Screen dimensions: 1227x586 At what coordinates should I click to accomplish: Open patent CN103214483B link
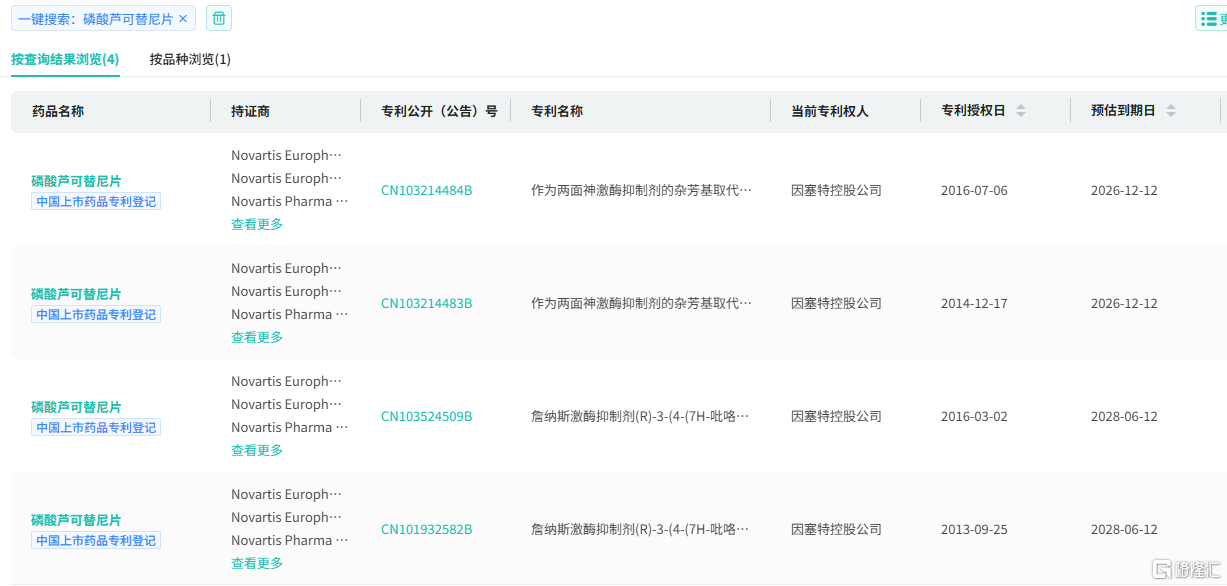pyautogui.click(x=427, y=303)
